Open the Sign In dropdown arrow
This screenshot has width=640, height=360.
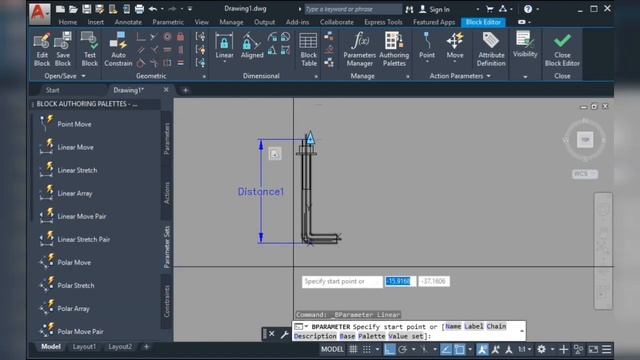478,9
